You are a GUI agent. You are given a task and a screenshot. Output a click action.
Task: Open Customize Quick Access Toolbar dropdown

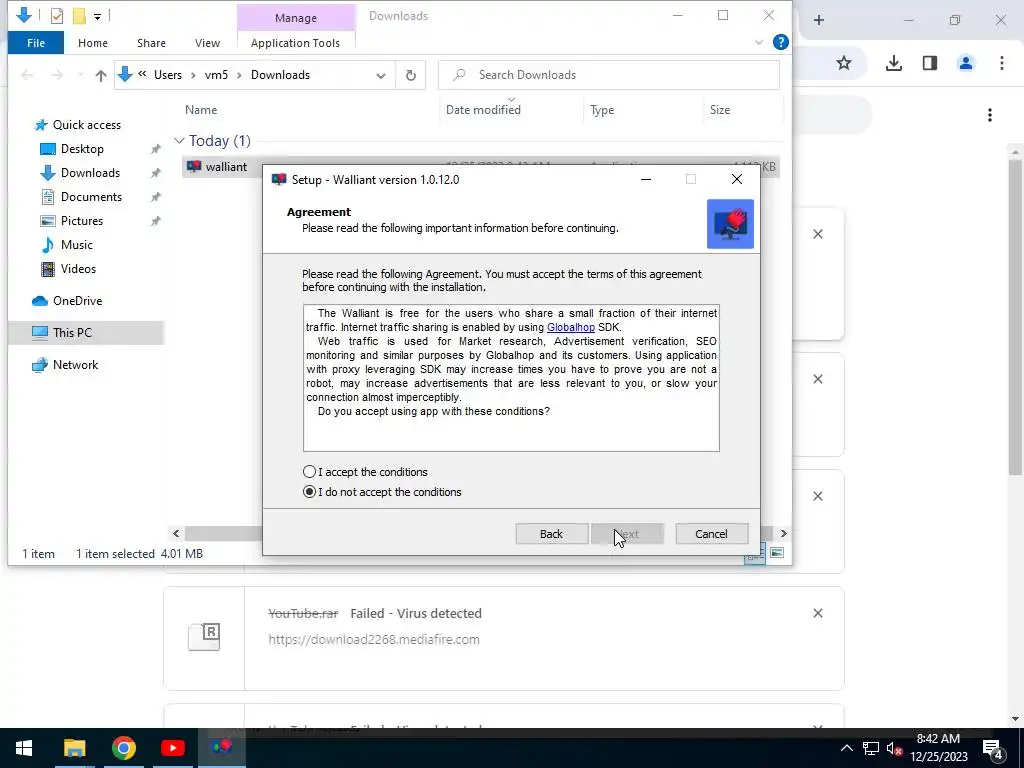coord(97,16)
